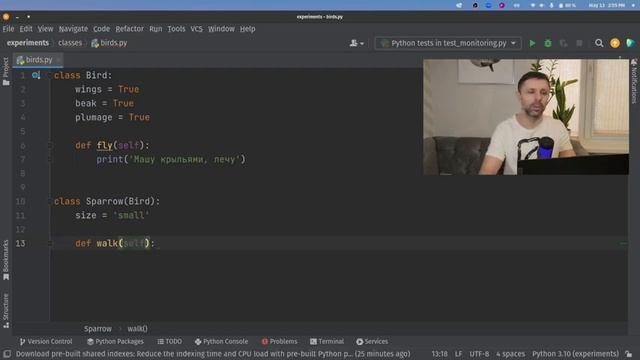Click the word Bird in class Bird declaration
Screen dimensions: 640x360
coord(96,76)
